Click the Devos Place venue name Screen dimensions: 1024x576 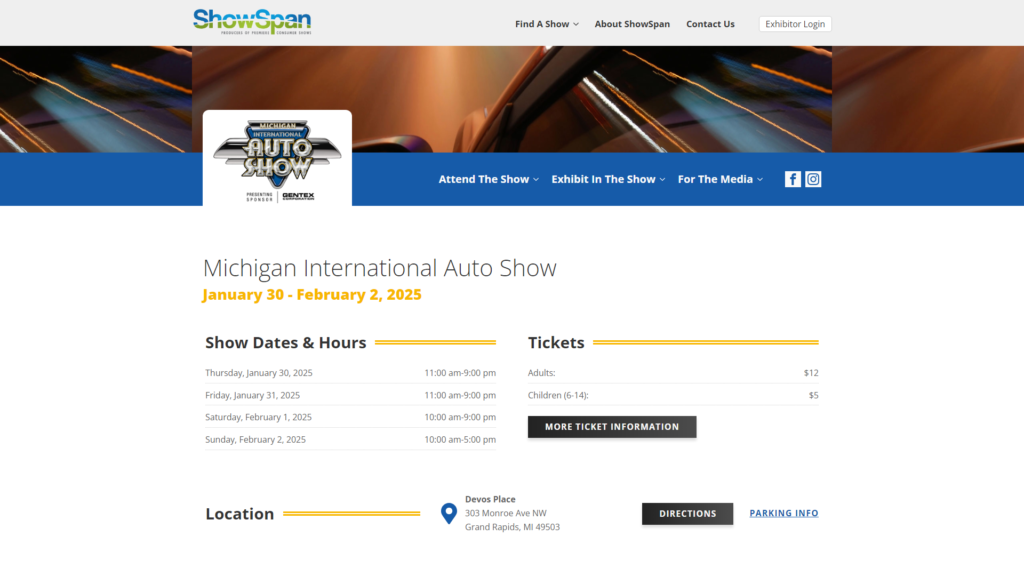490,499
